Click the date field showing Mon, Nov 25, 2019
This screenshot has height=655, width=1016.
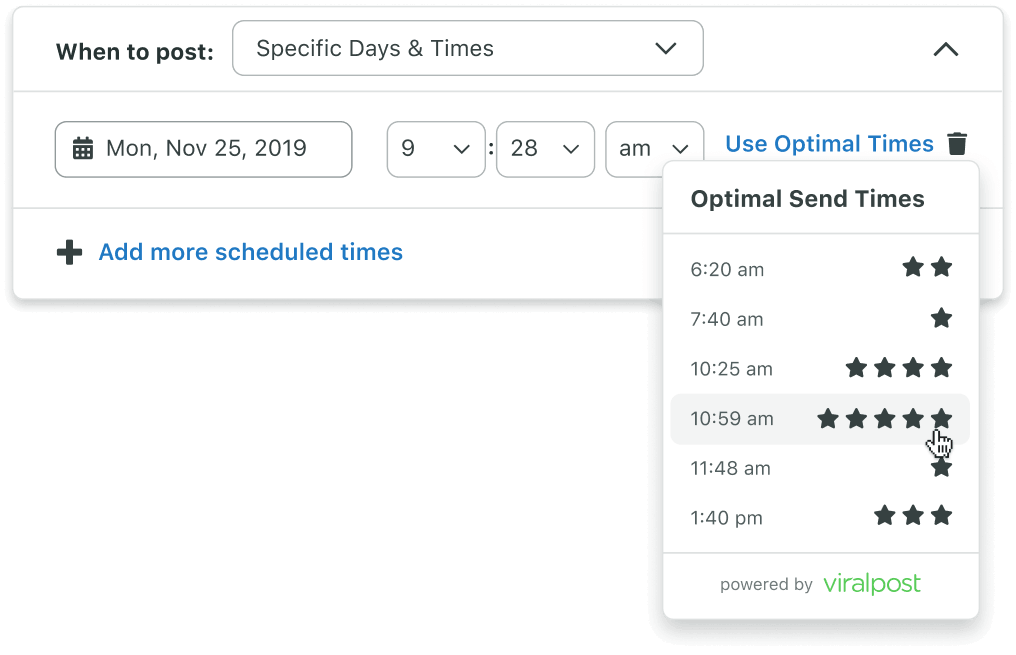click(203, 149)
